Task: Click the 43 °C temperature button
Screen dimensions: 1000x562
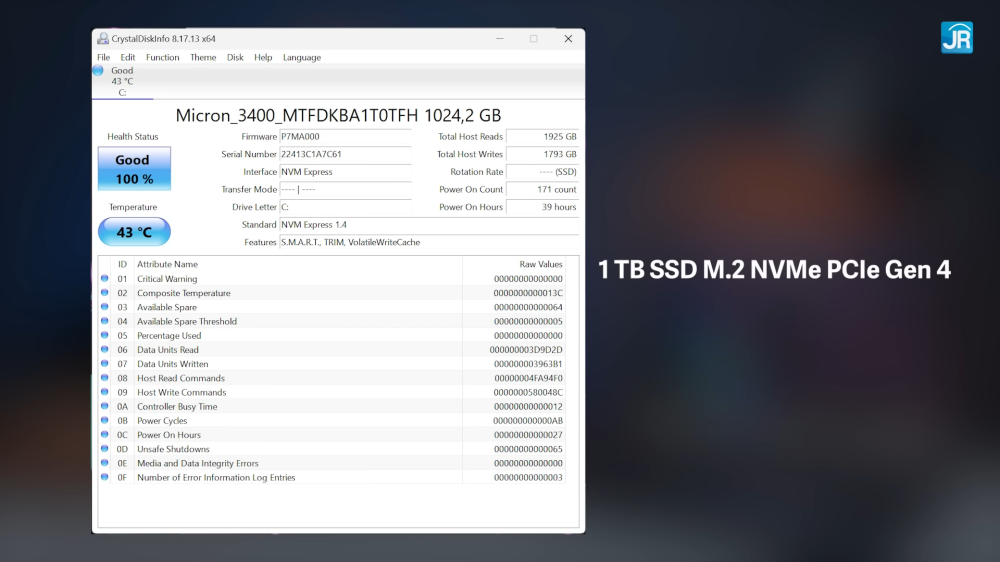Action: [x=134, y=232]
